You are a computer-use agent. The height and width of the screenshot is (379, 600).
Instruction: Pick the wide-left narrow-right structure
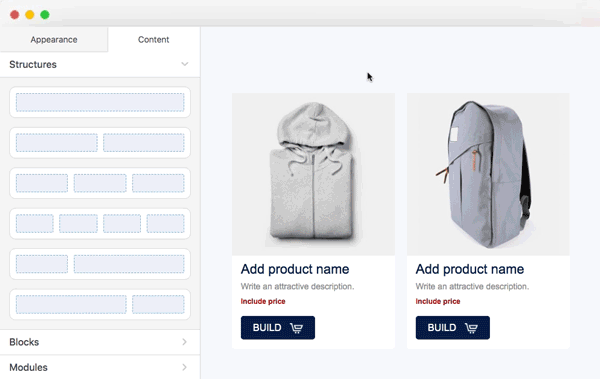tap(100, 304)
